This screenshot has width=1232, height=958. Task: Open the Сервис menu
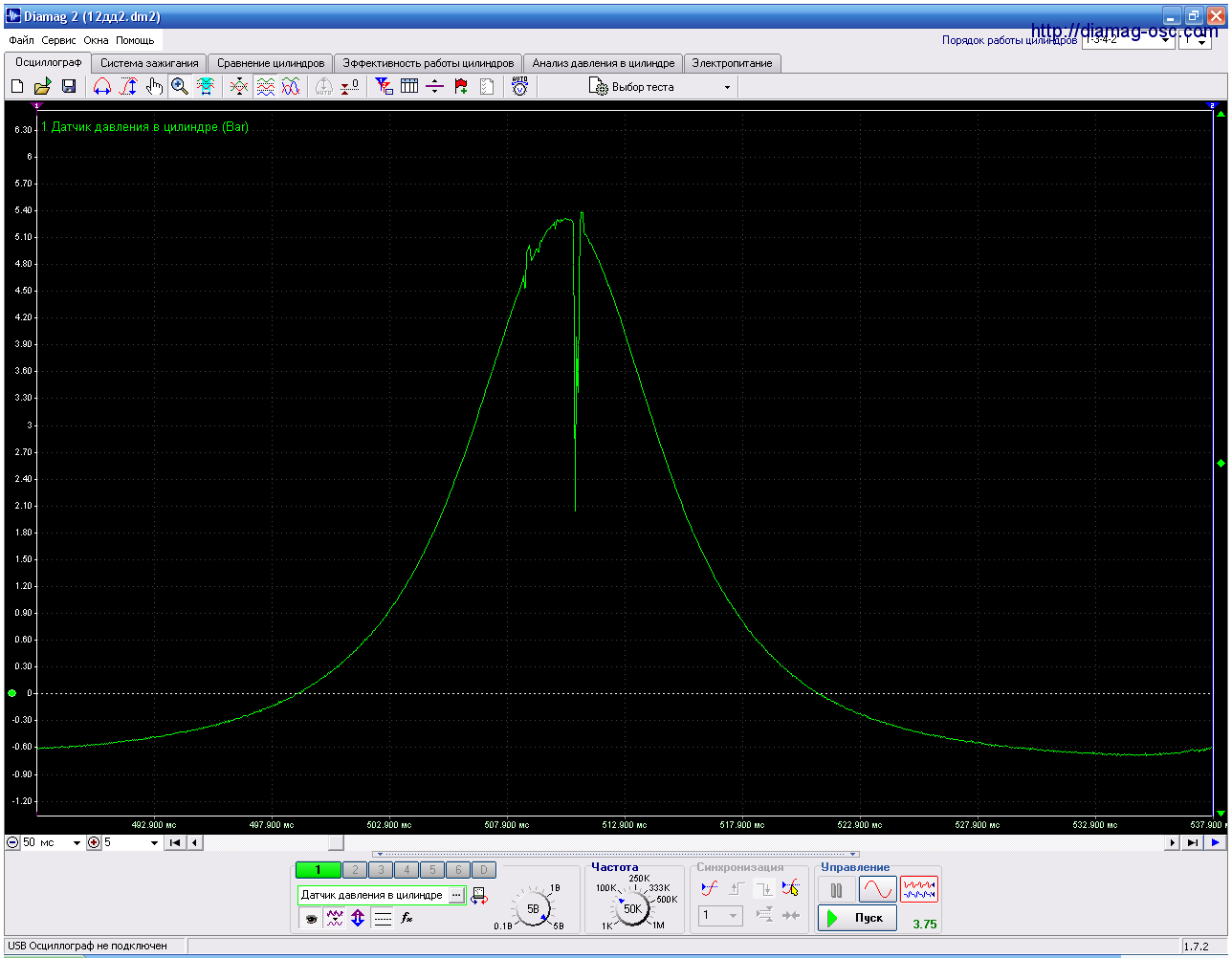[x=58, y=41]
